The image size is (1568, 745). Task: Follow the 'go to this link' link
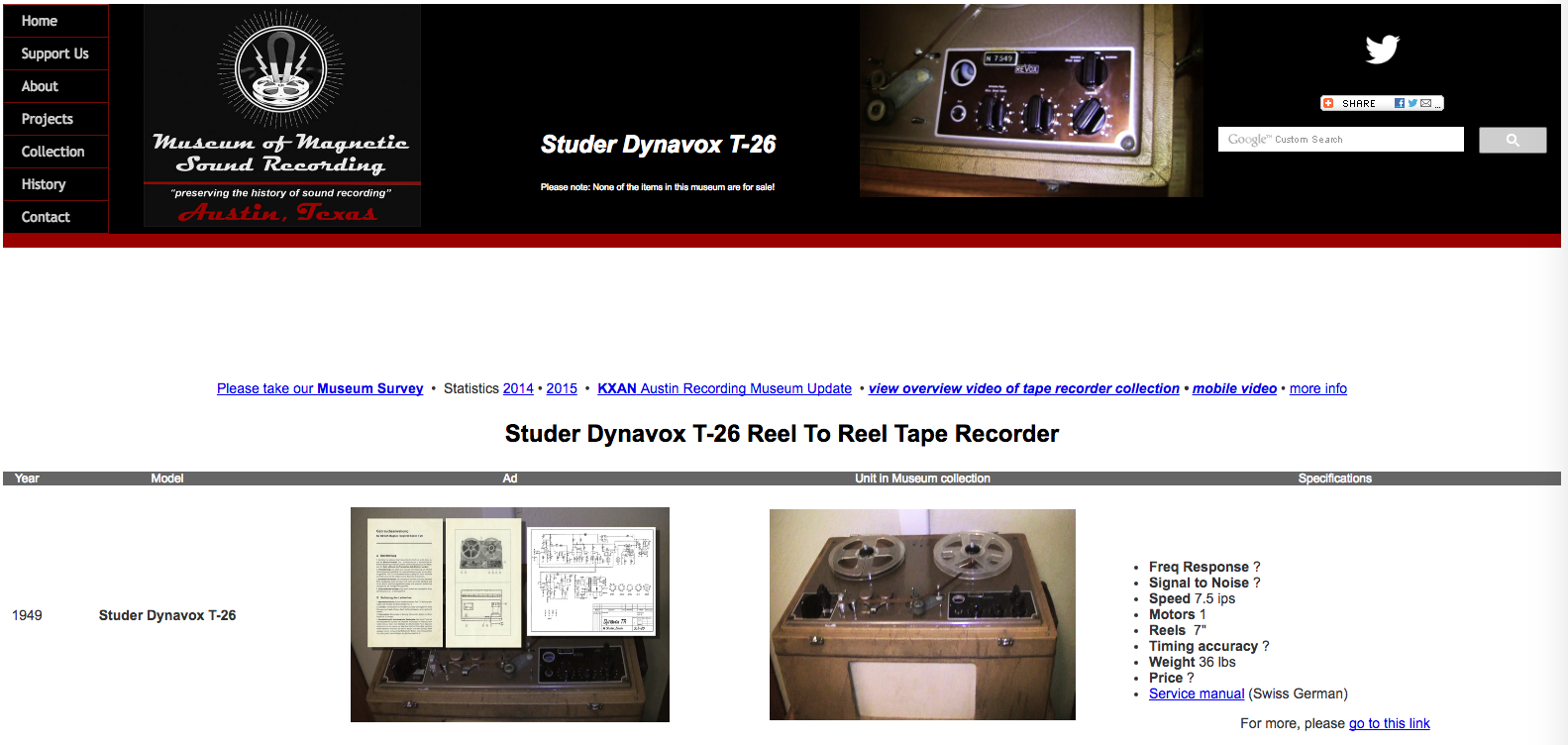point(1390,723)
